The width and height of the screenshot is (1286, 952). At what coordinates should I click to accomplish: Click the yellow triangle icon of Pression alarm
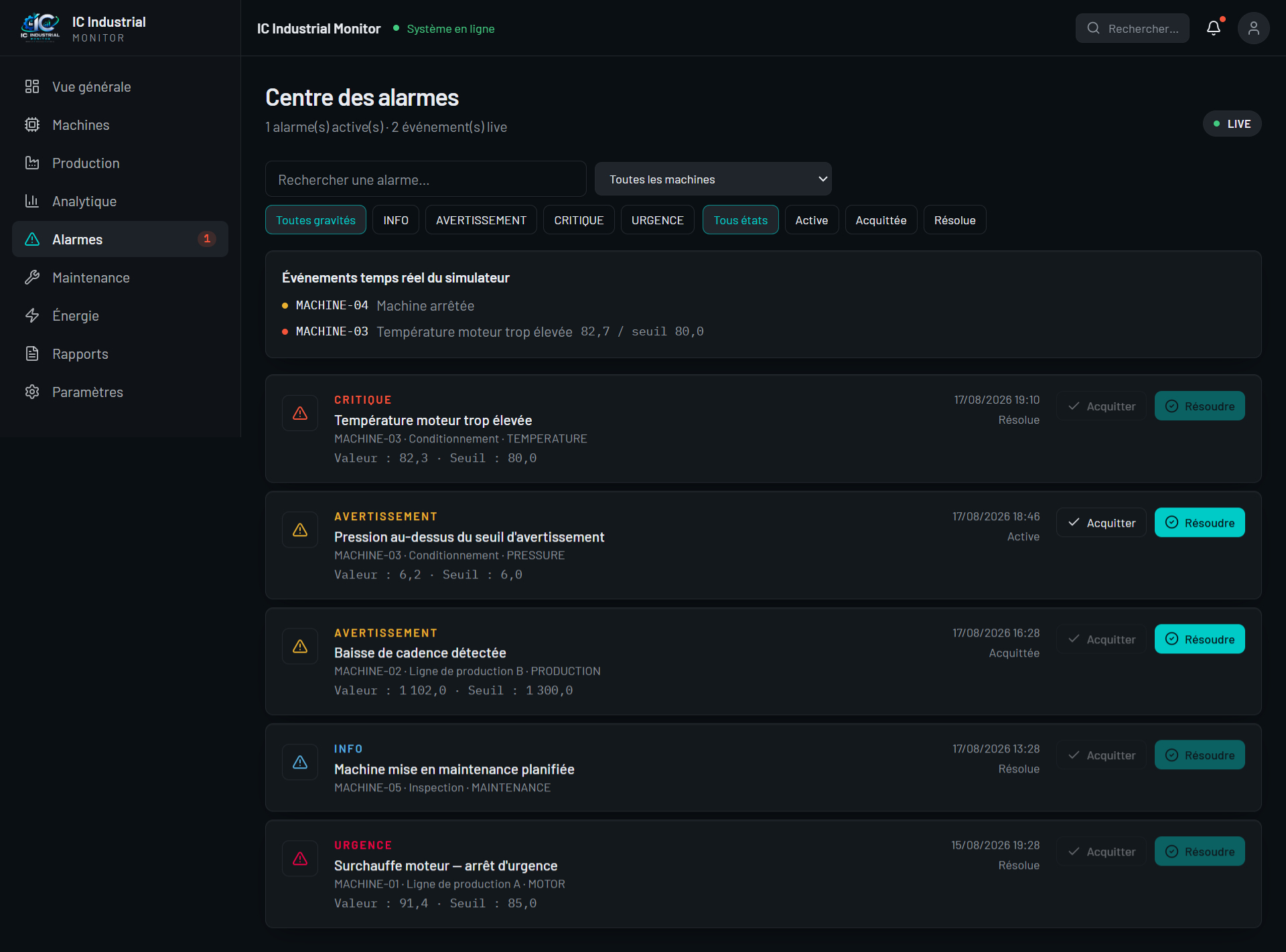click(x=300, y=530)
